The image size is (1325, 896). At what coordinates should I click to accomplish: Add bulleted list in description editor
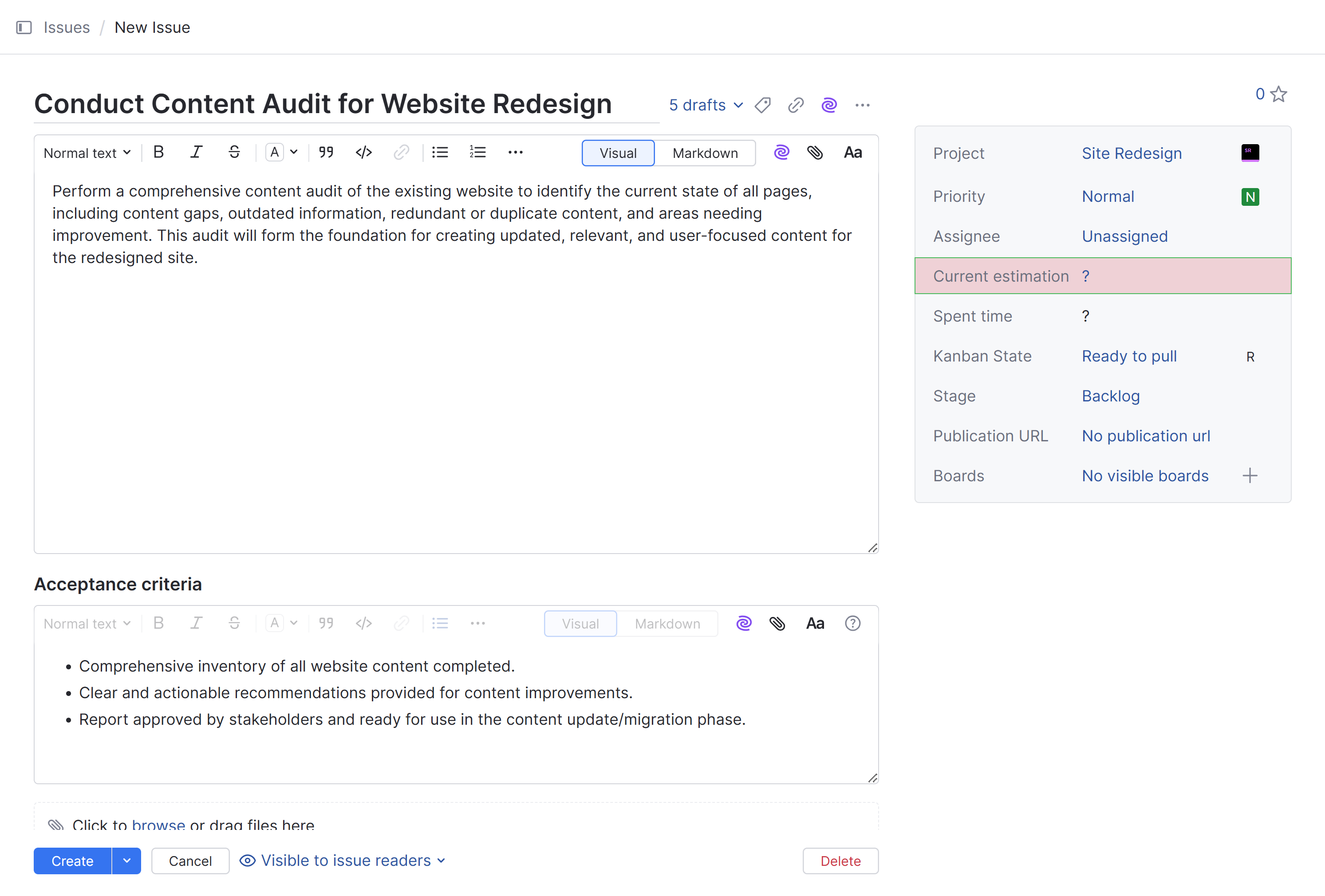point(440,152)
